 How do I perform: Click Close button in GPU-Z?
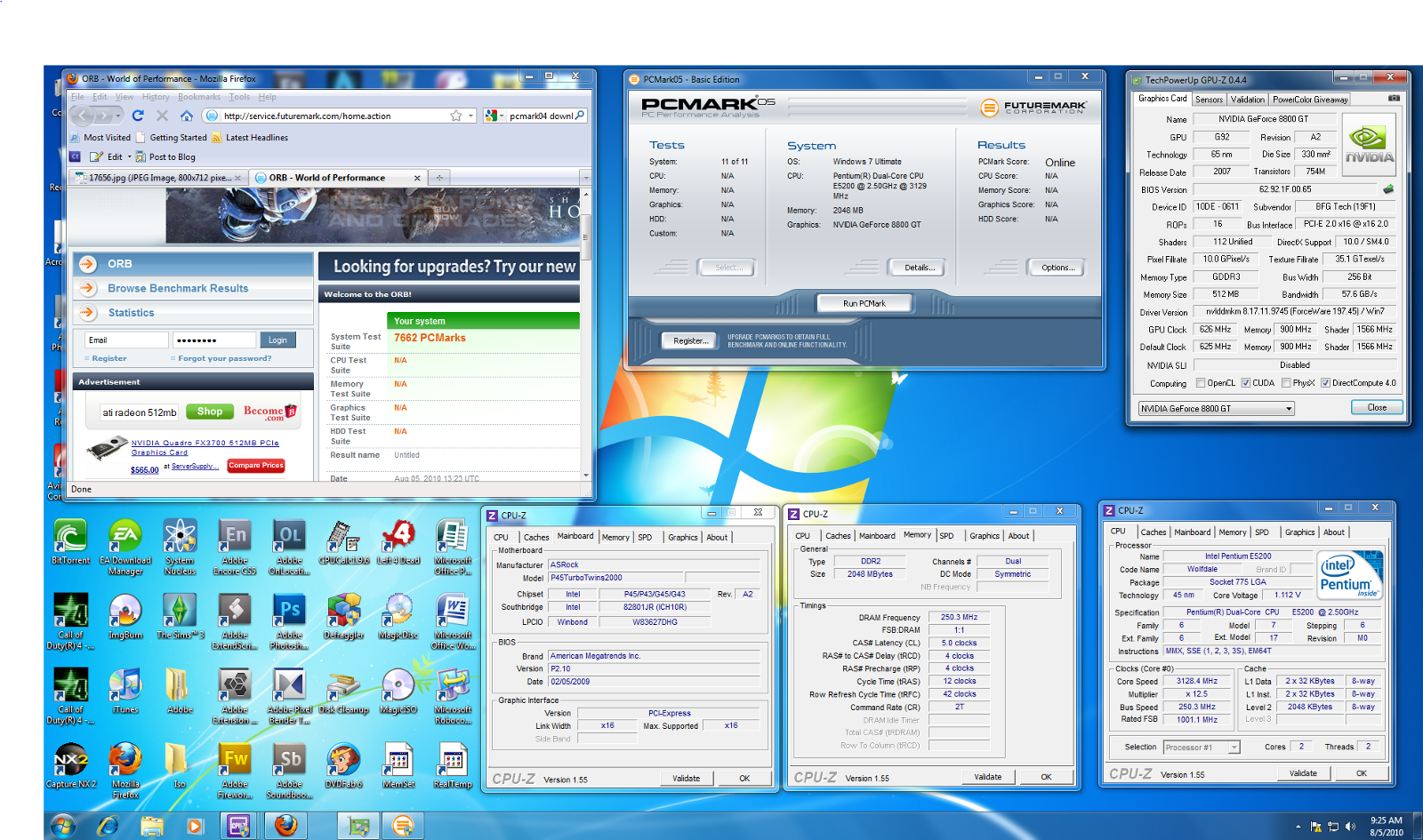click(1377, 407)
